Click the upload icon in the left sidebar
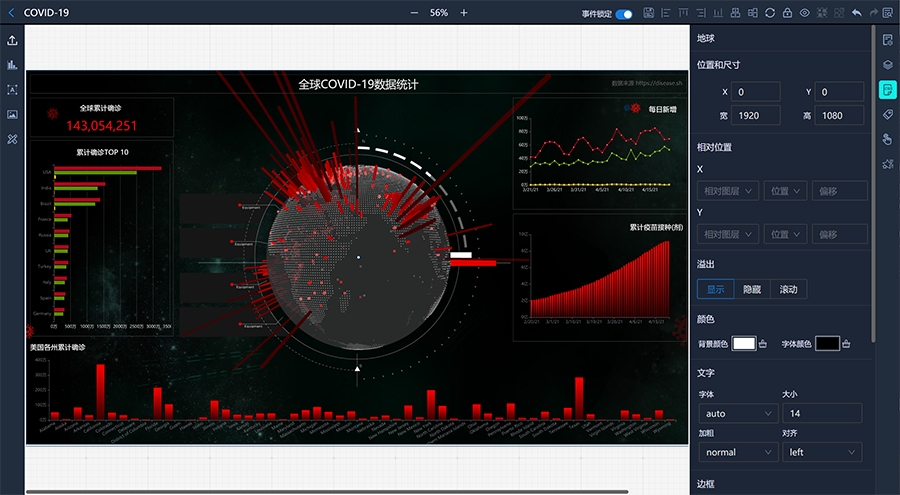Screen dimensions: 900x495 12,40
